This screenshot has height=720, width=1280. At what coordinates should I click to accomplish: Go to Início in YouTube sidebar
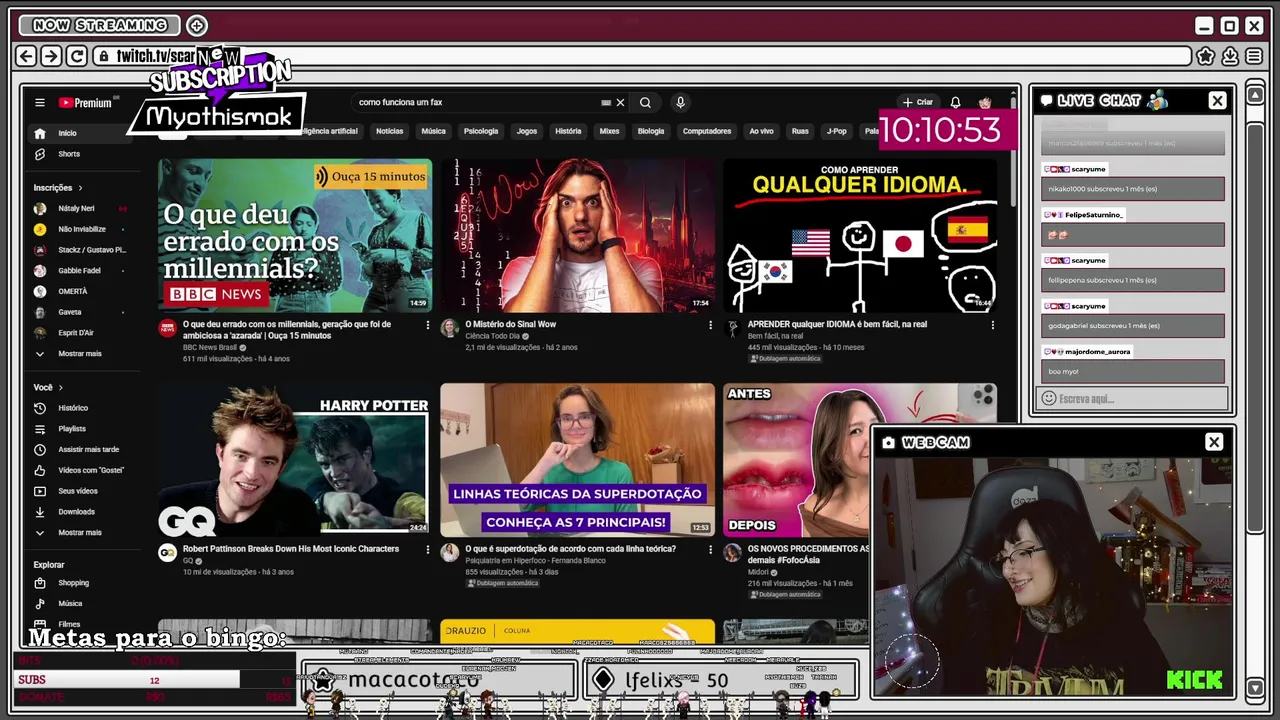click(x=78, y=133)
